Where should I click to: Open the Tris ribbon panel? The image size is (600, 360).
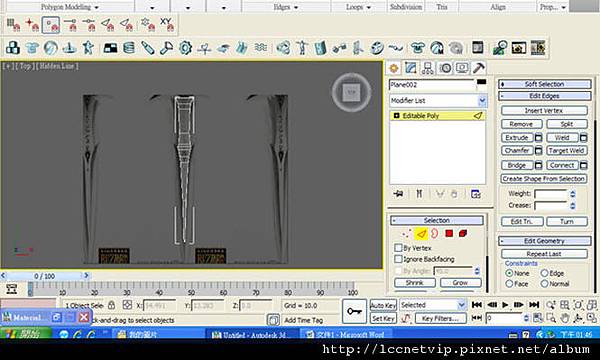442,7
